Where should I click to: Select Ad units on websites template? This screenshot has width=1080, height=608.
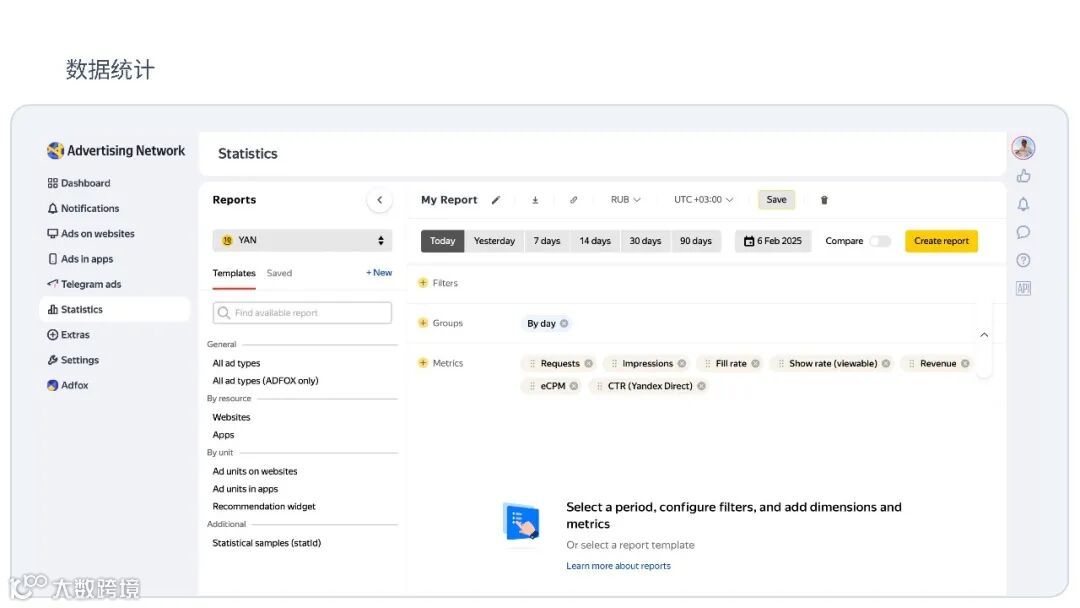[x=255, y=472]
